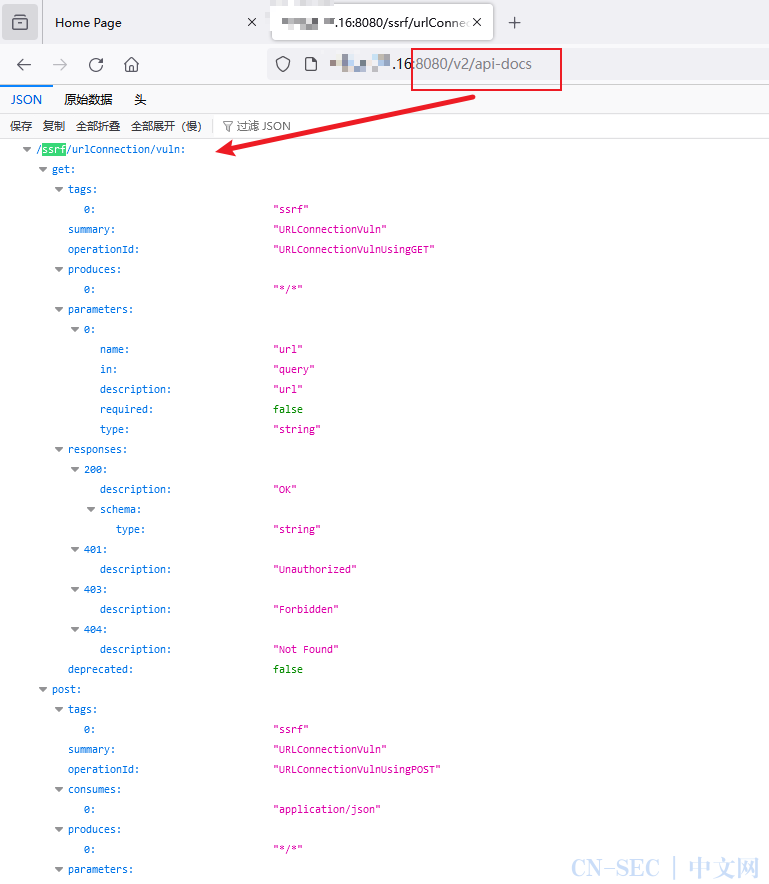Click the summary key under post
Viewport: 769px width, 884px height.
[91, 749]
